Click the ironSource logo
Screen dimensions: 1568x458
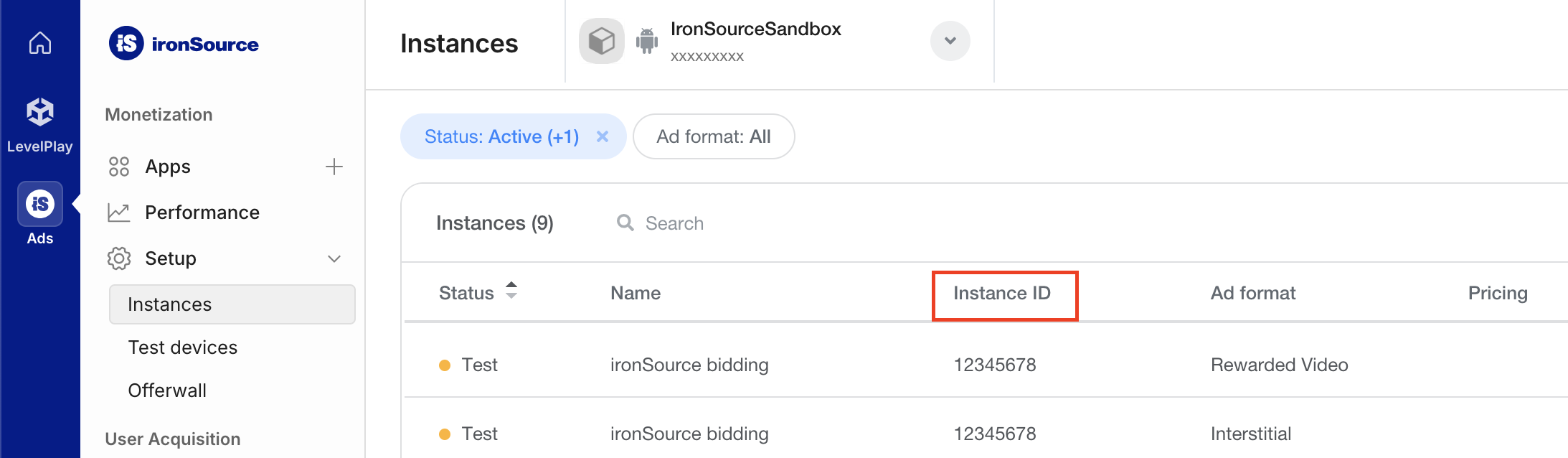(x=184, y=44)
